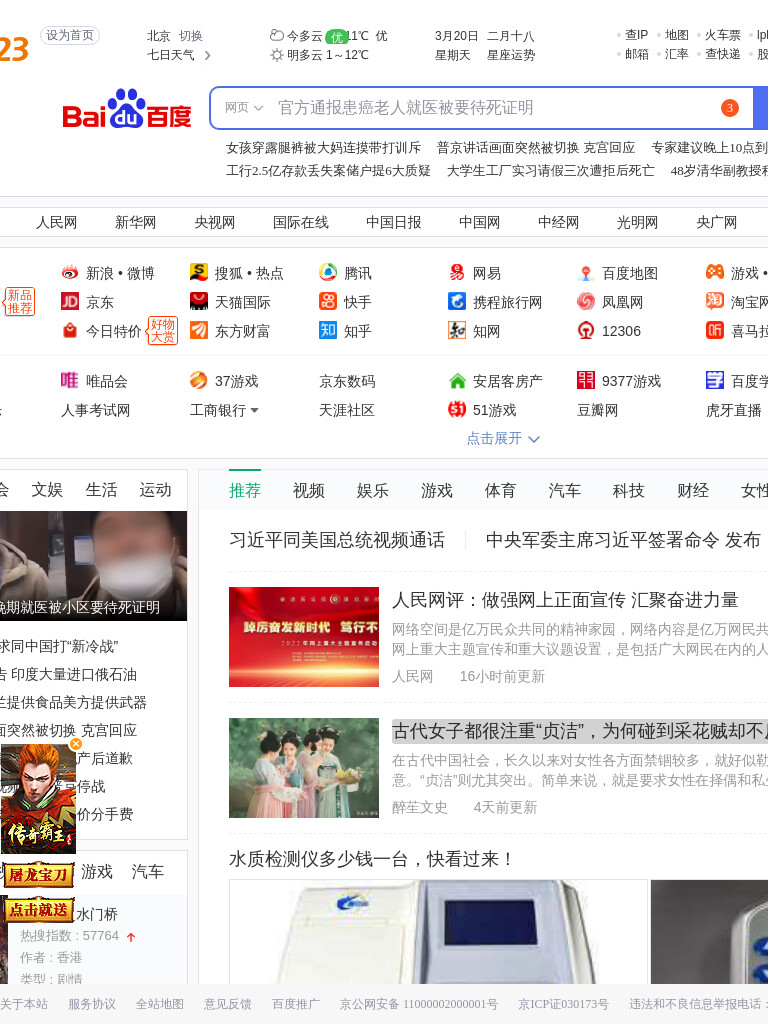Viewport: 768px width, 1024px height.
Task: Switch to the 娱乐 tab
Action: tap(373, 490)
